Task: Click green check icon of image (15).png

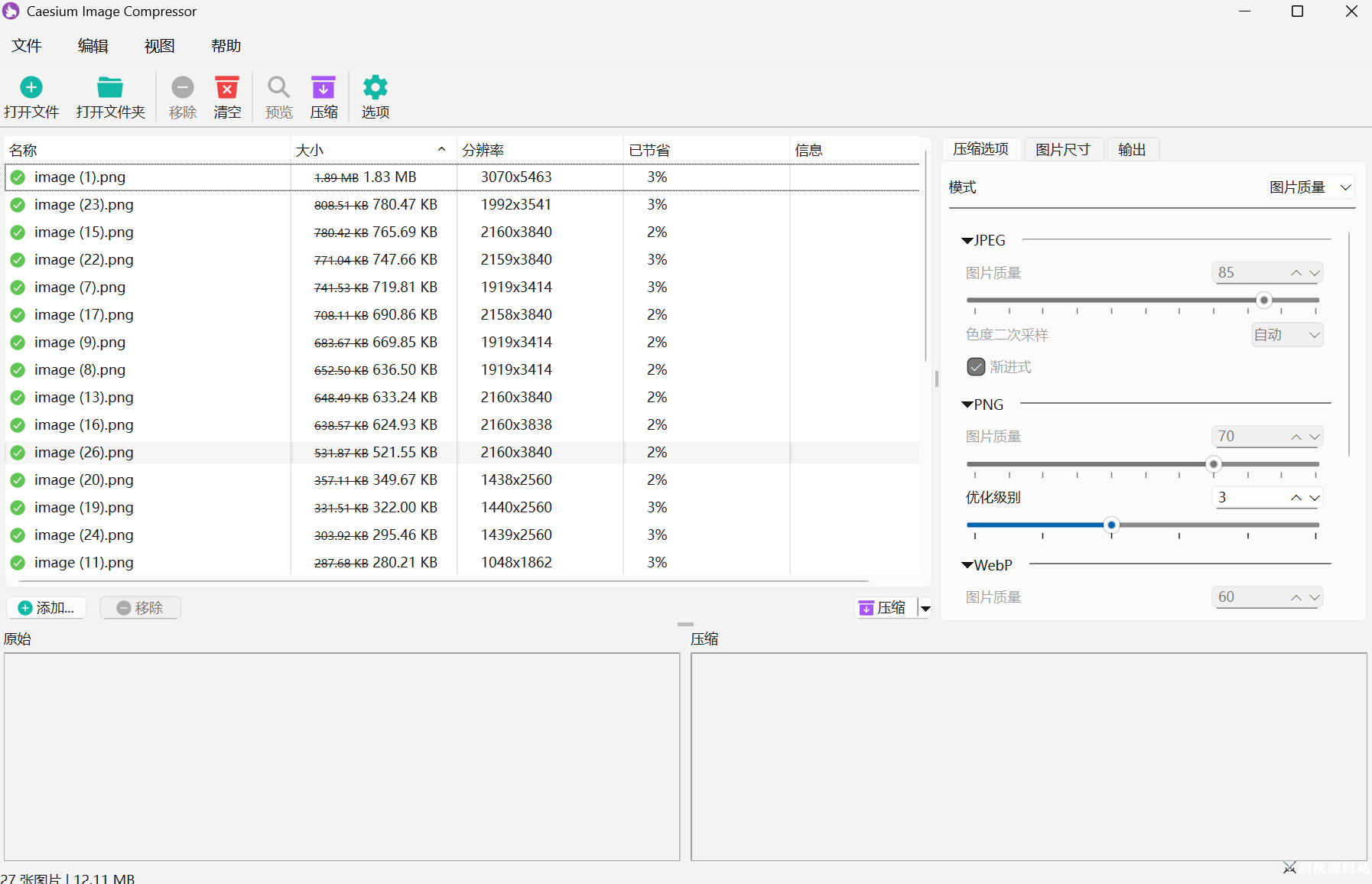Action: [18, 232]
